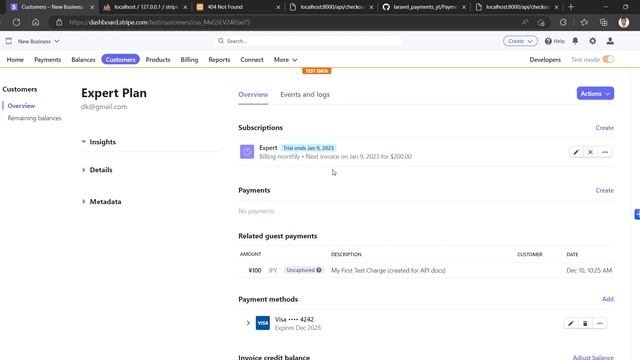The height and width of the screenshot is (360, 640).
Task: Switch to the laravel_payments GitHub browser tab
Action: click(x=424, y=7)
